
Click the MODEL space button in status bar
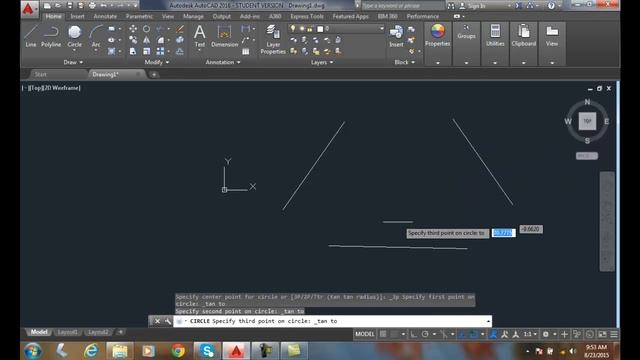coord(364,334)
